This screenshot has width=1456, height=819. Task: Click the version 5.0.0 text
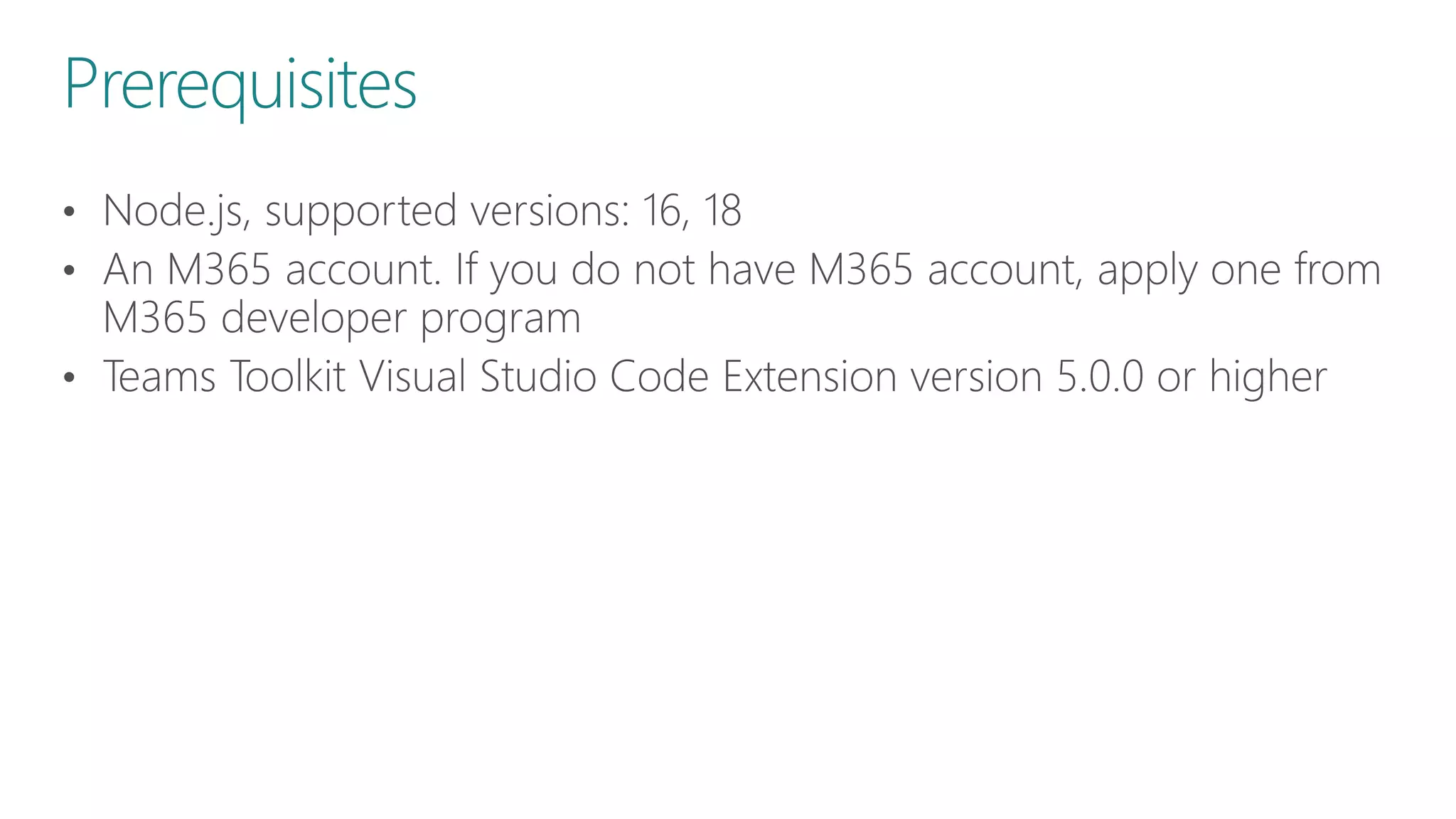[x=1099, y=377]
